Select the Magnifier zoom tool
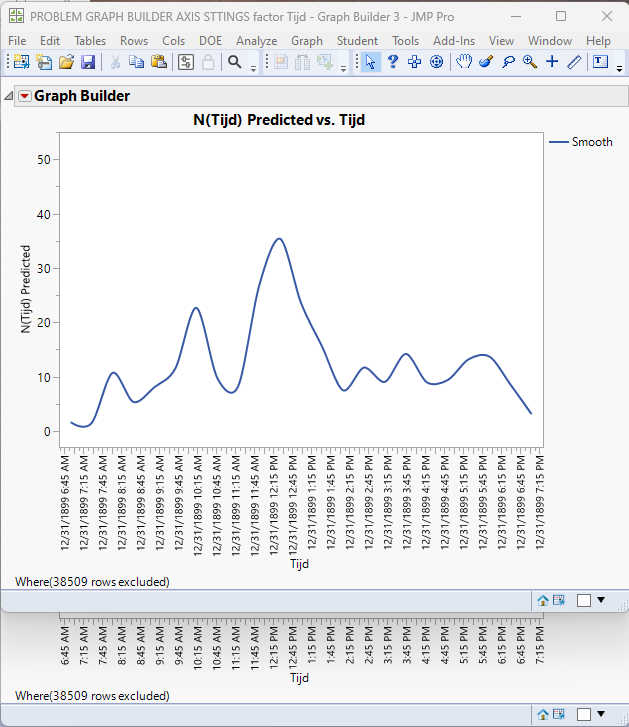Image resolution: width=629 pixels, height=727 pixels. click(530, 62)
